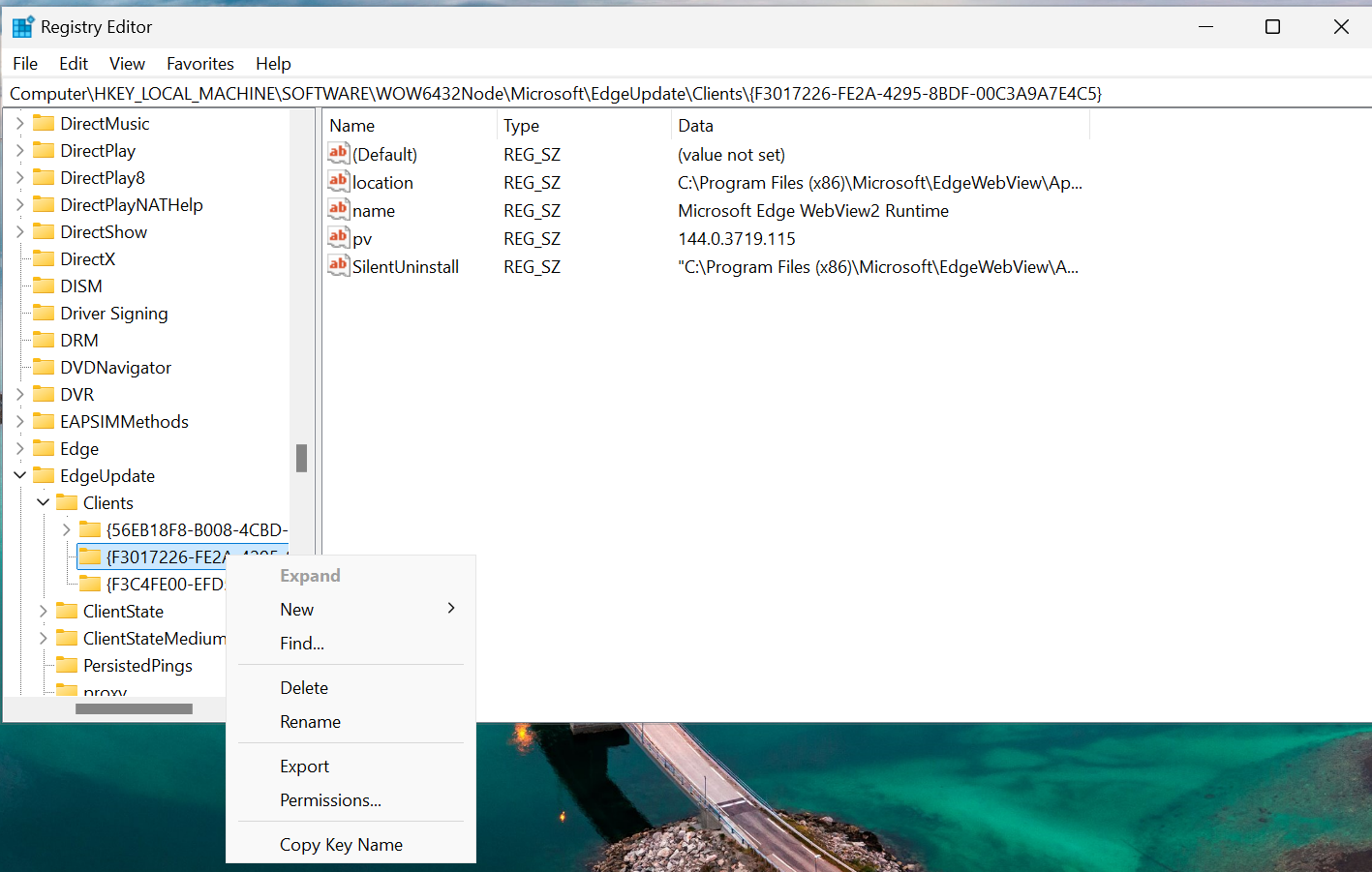Viewport: 1372px width, 872px height.
Task: Click the DISM folder icon
Action: [x=44, y=286]
